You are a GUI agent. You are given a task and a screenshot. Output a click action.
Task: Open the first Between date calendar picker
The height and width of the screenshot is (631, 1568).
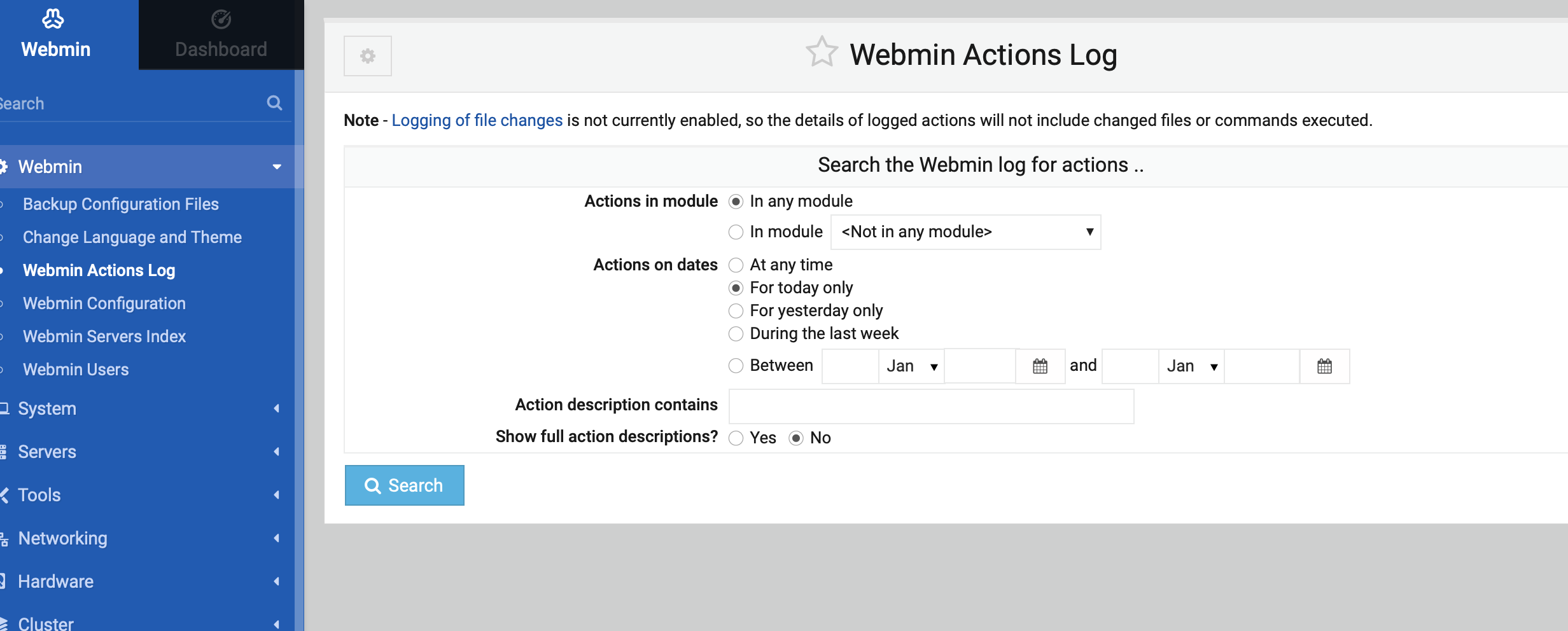click(x=1040, y=366)
